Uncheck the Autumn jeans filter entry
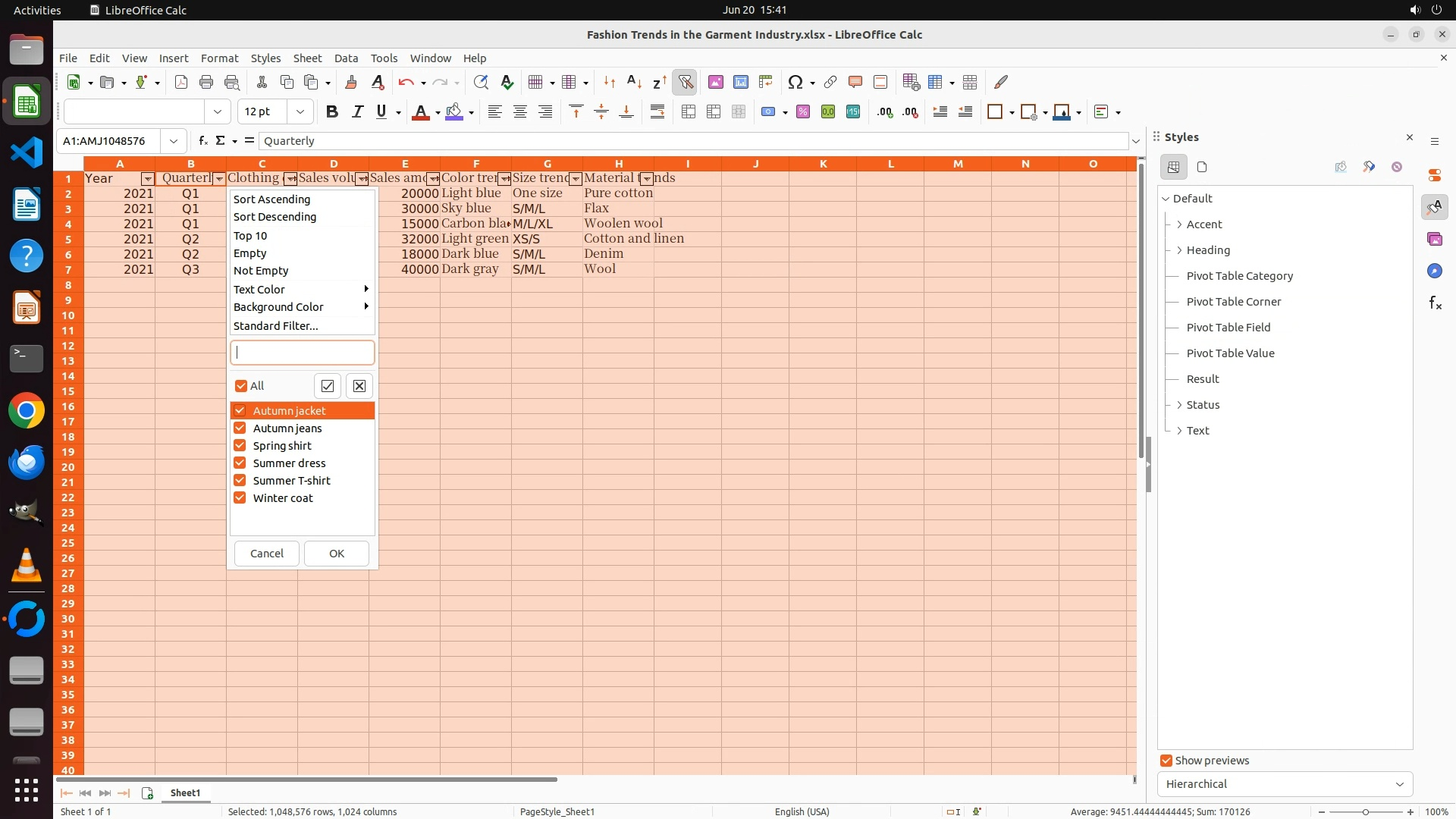The height and width of the screenshot is (819, 1456). [240, 428]
